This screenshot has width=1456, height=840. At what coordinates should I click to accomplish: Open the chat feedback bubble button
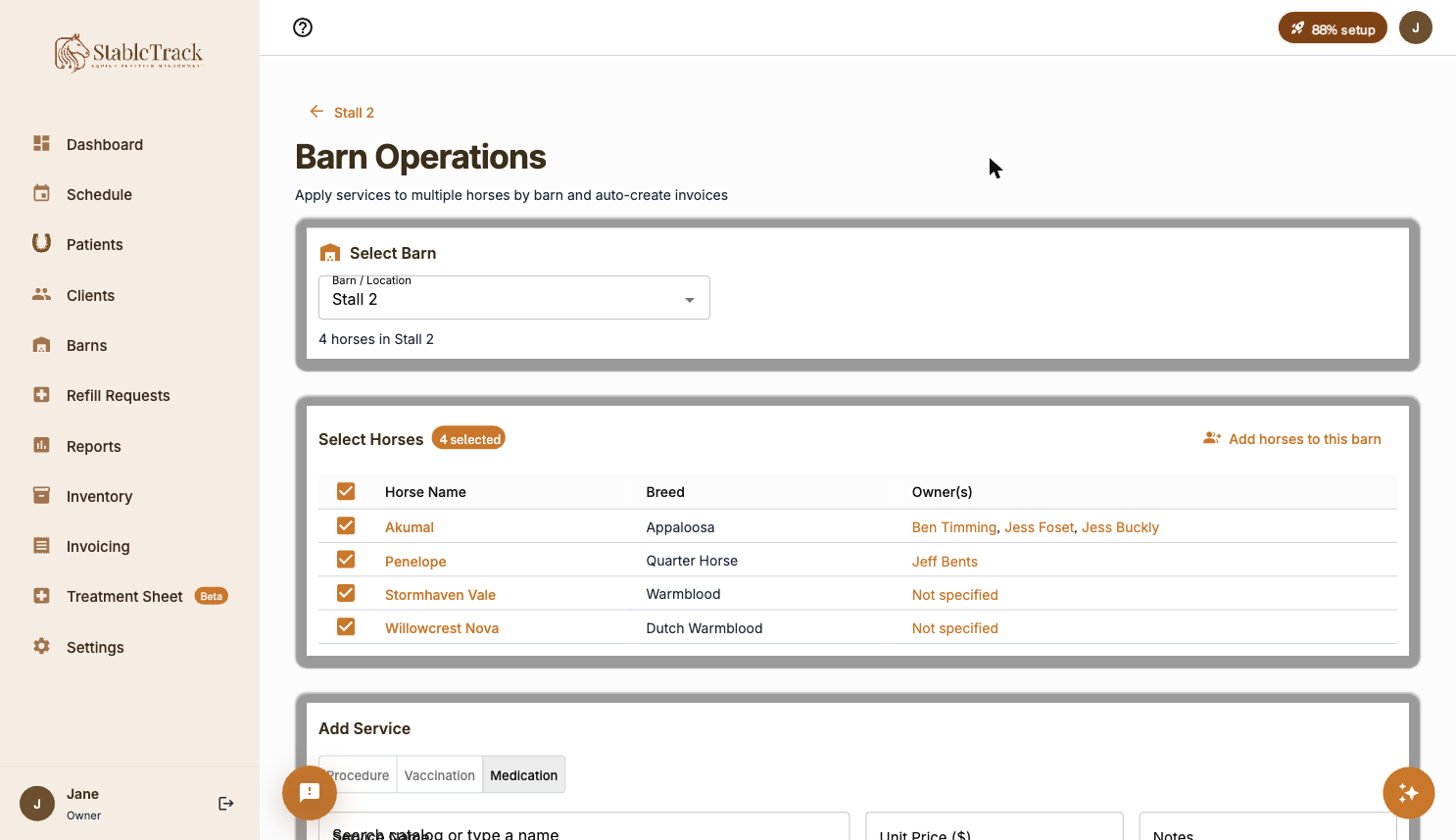click(x=310, y=793)
